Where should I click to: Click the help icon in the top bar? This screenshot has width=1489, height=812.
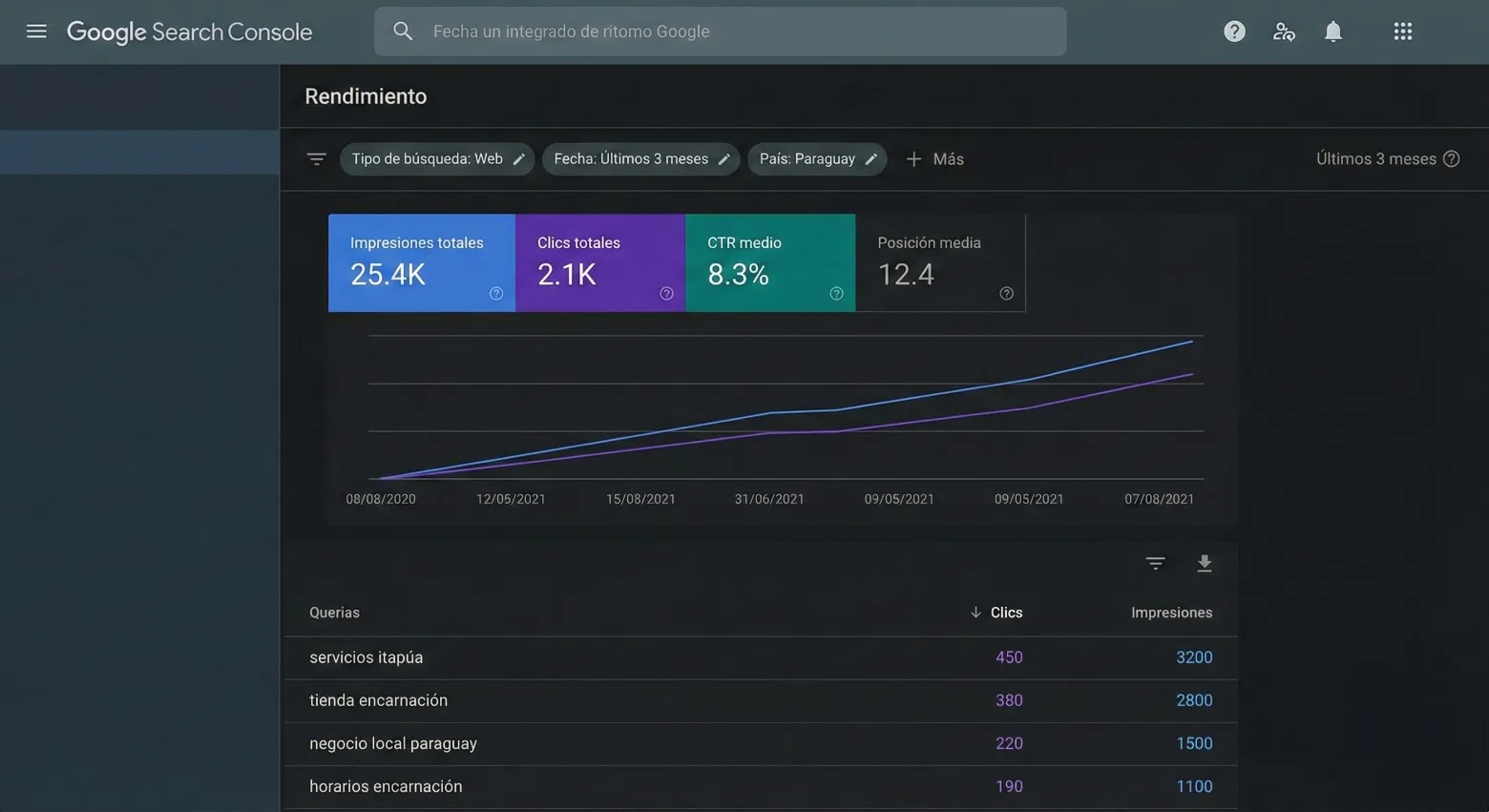point(1233,31)
